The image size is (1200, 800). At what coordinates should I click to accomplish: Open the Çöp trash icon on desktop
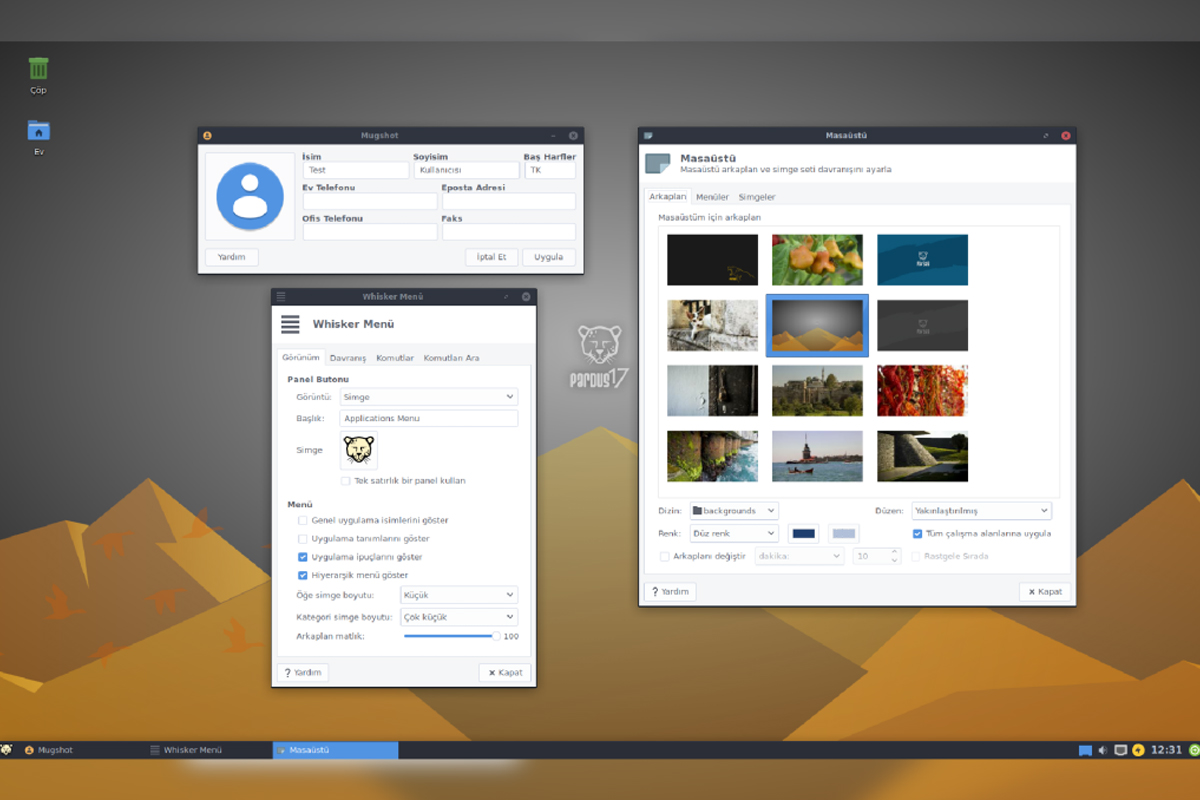[x=38, y=69]
